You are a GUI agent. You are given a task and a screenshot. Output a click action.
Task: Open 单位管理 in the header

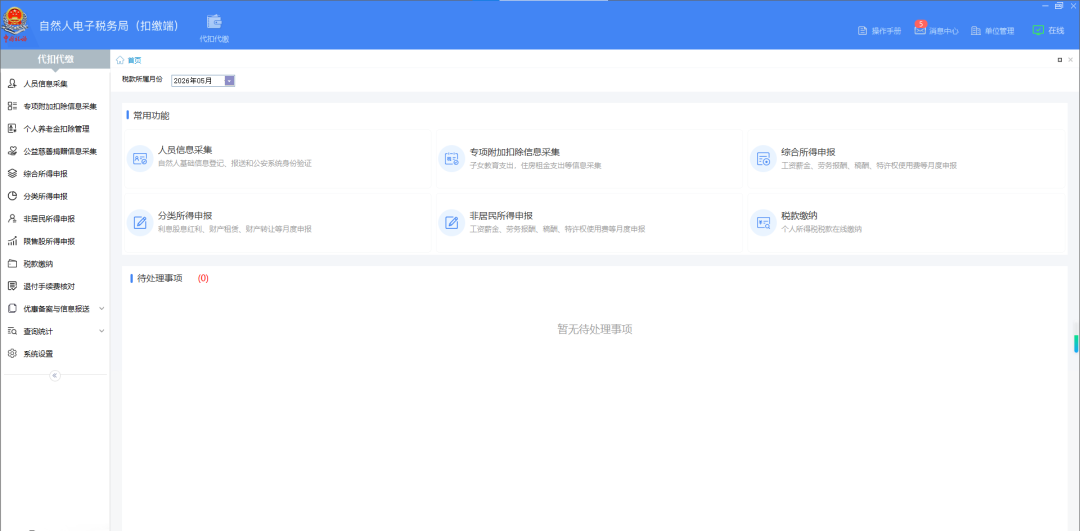(993, 31)
